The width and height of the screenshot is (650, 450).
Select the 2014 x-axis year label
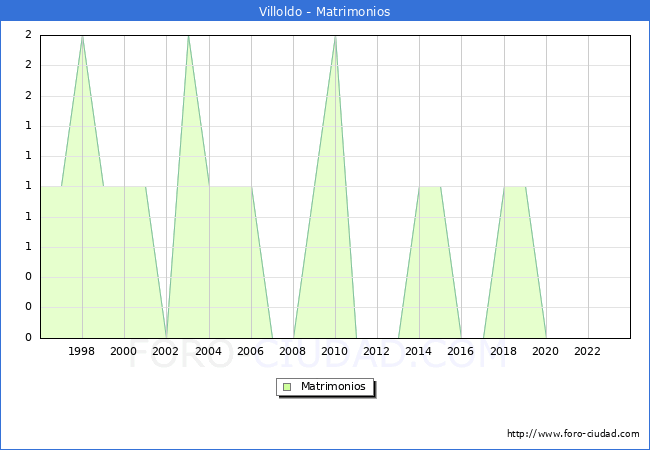point(419,351)
